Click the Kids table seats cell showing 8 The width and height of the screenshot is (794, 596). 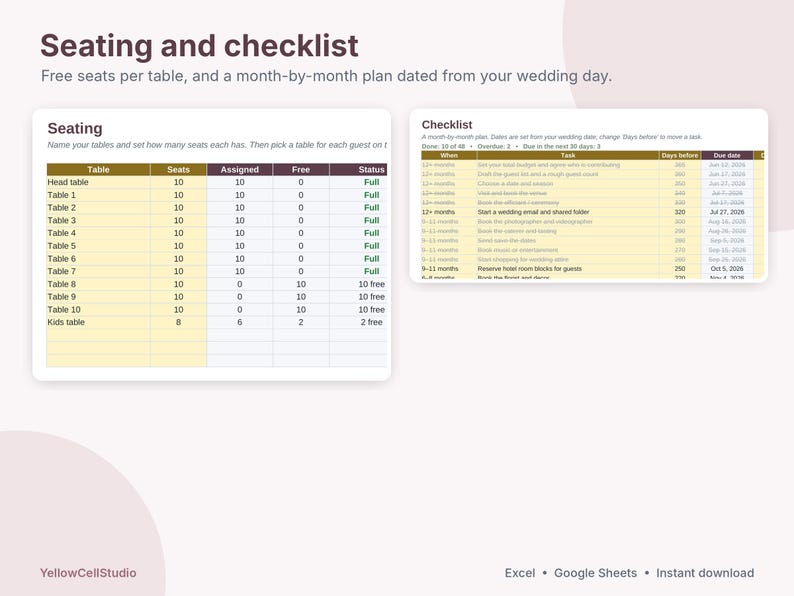(x=178, y=322)
